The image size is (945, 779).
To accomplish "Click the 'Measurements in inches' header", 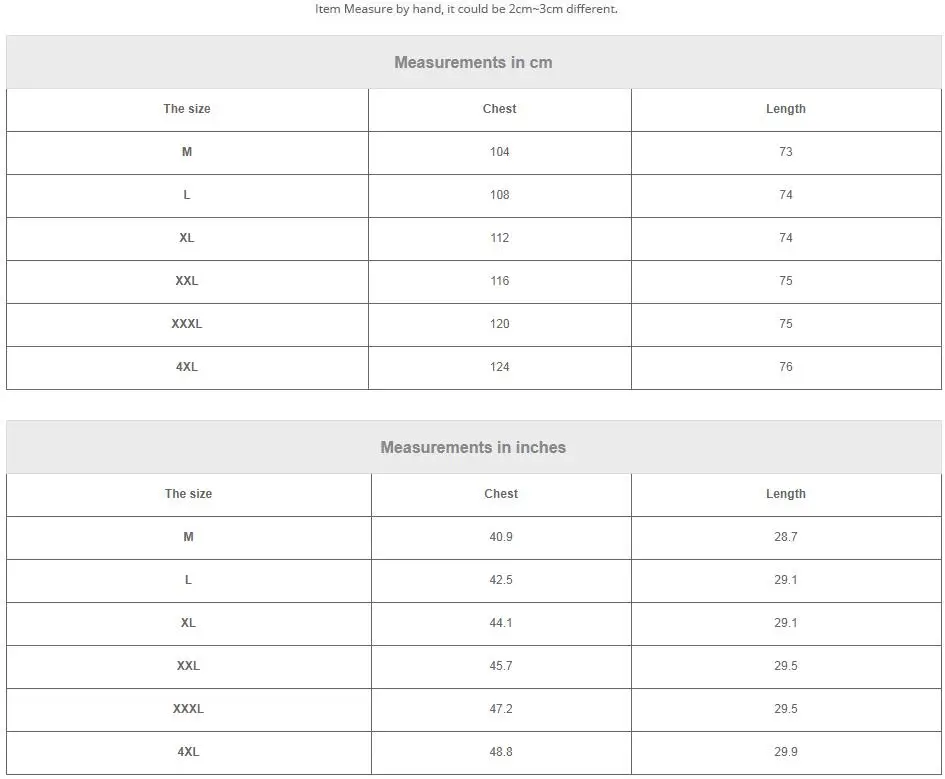I will click(473, 448).
